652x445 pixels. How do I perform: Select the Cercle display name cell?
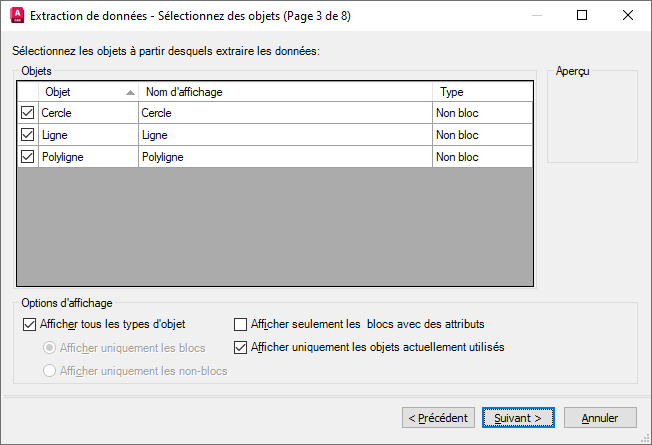point(285,113)
